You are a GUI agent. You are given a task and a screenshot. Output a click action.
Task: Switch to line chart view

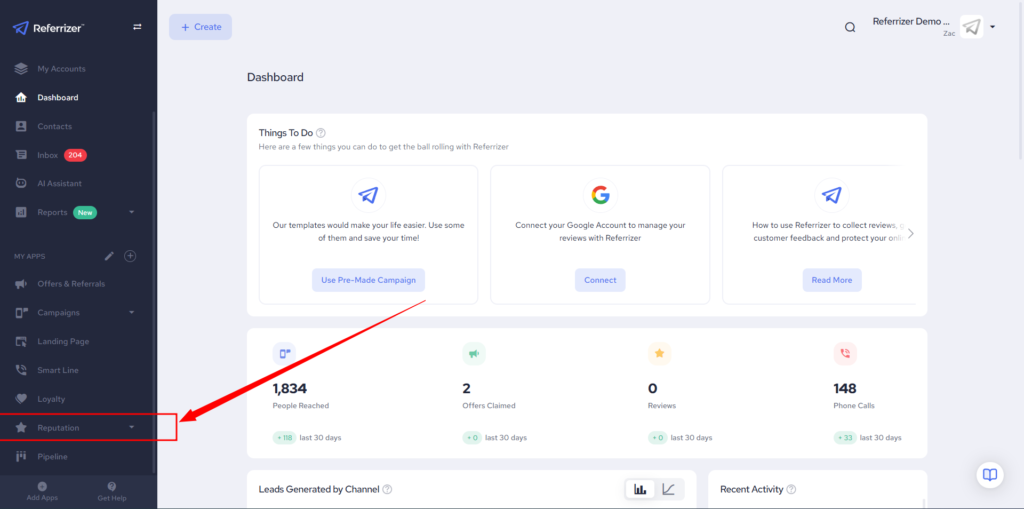(668, 489)
